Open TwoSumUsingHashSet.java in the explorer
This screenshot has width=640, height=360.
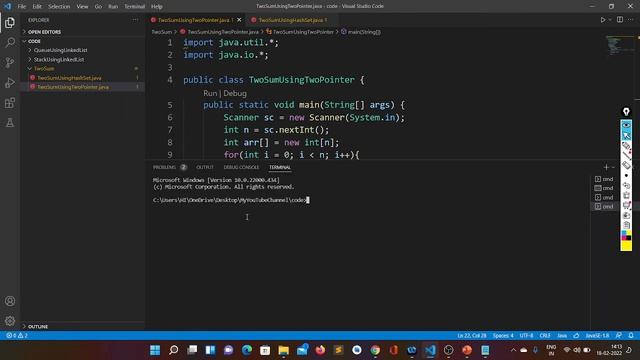[x=83, y=78]
